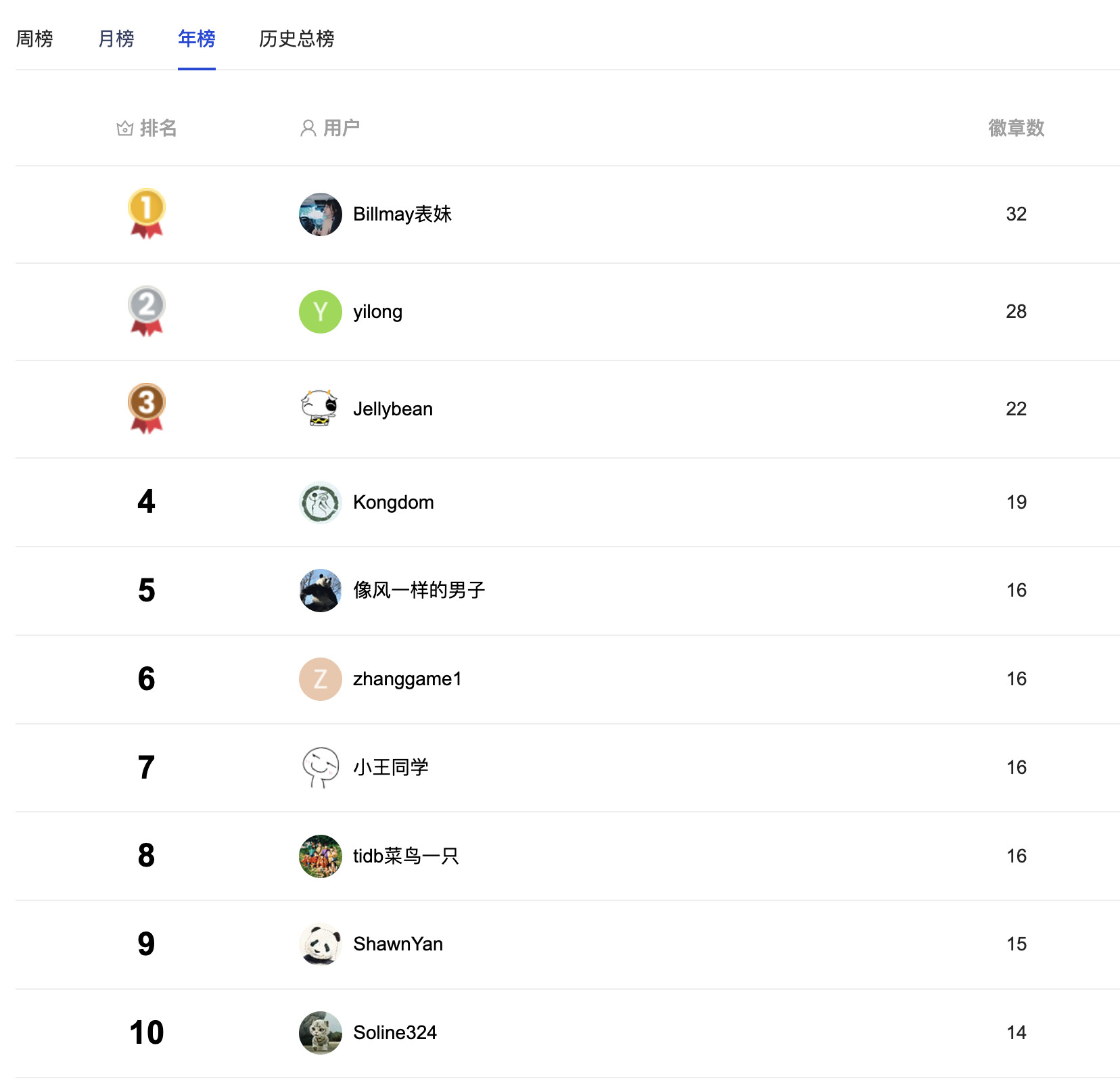Open Jellybean's cartoon avatar
The width and height of the screenshot is (1120, 1081).
point(321,408)
